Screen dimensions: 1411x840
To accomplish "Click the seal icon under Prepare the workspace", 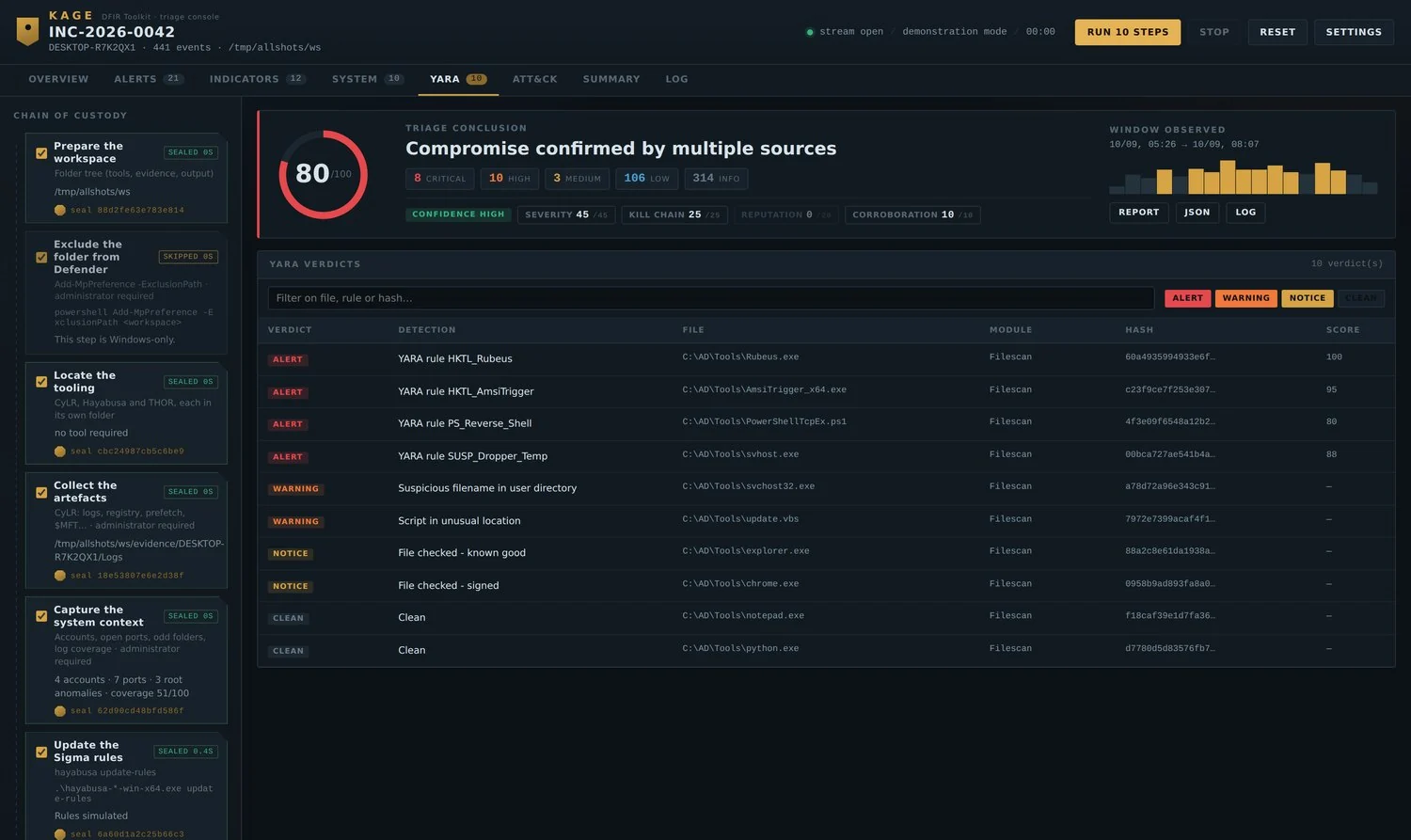I will coord(60,210).
